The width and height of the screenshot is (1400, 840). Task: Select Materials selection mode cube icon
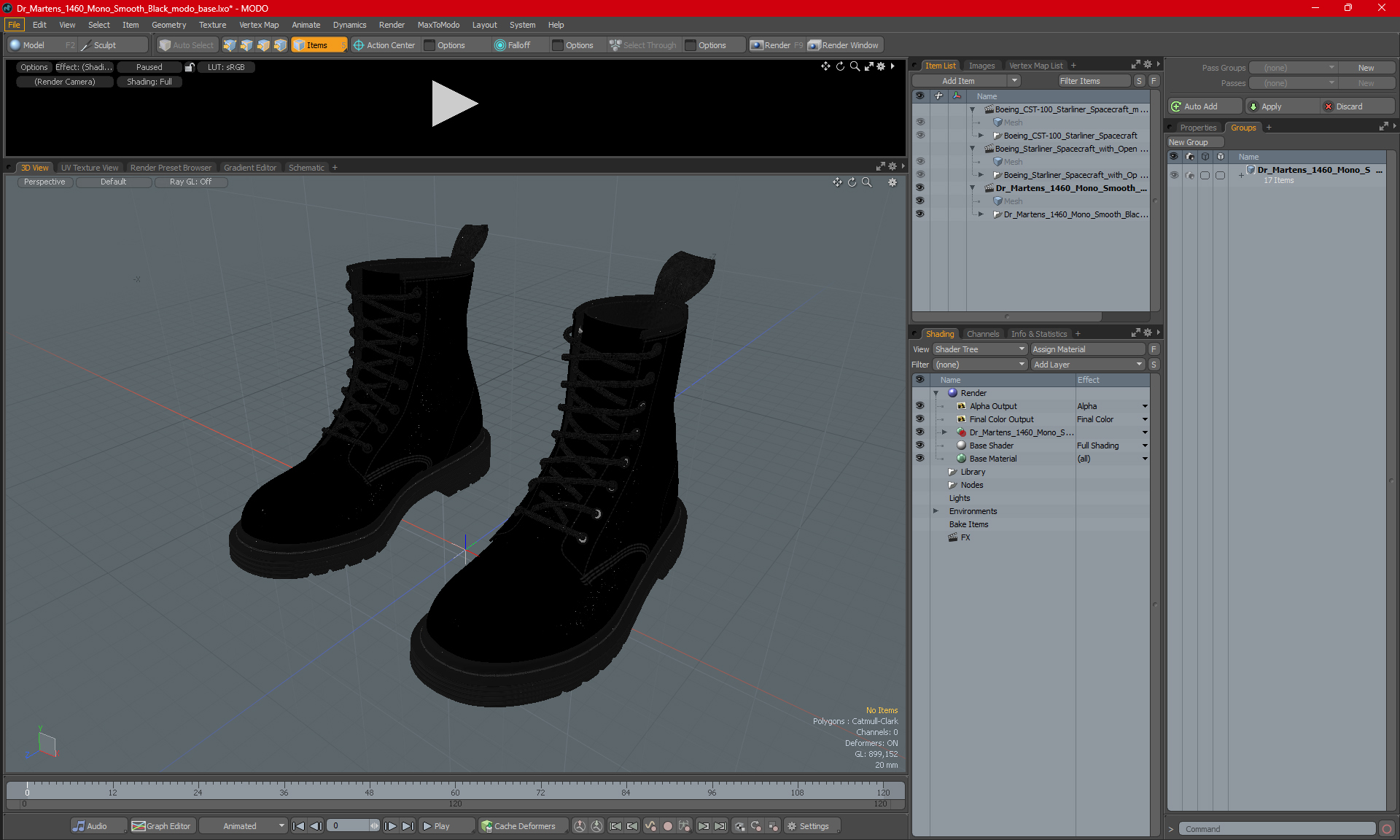pyautogui.click(x=280, y=45)
